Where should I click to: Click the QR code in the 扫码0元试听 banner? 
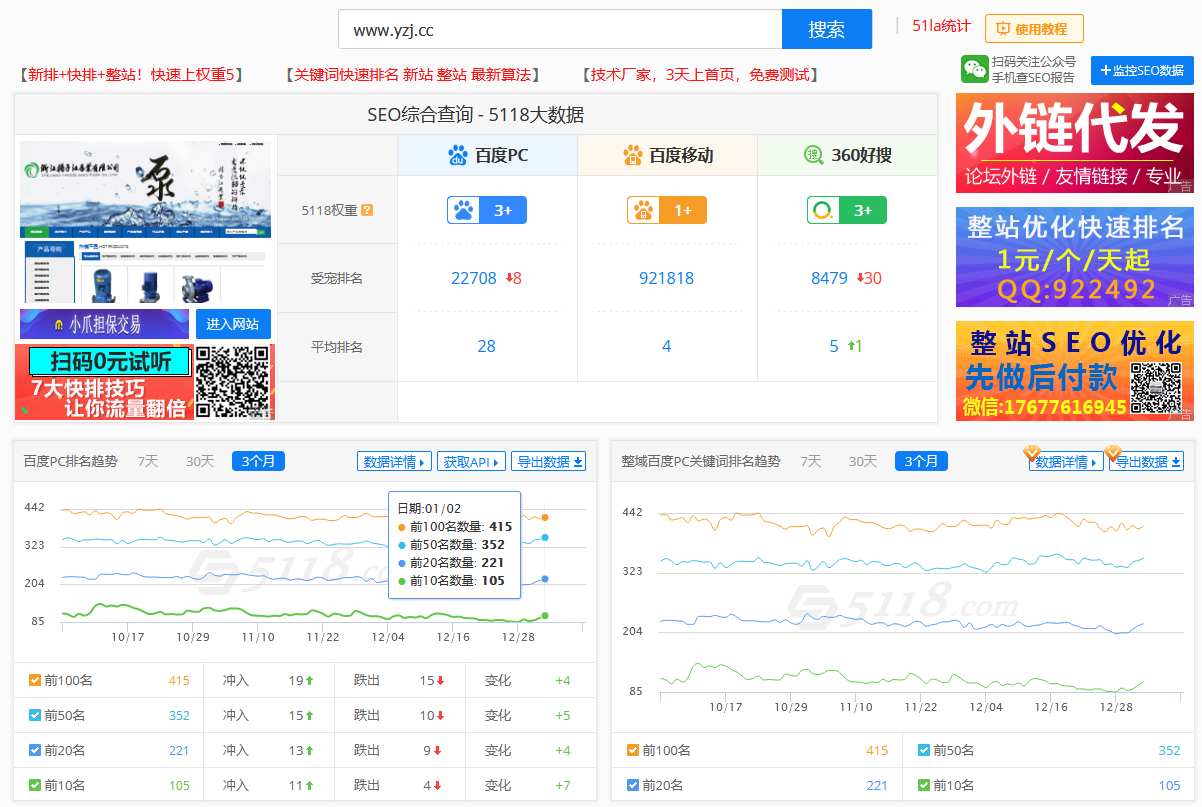[234, 382]
